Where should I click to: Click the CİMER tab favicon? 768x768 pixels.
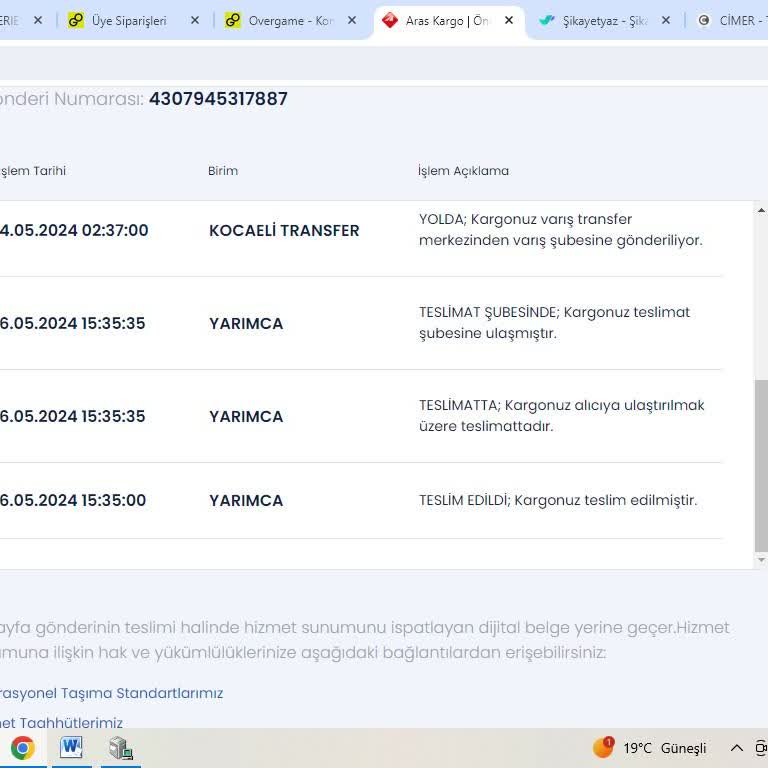tap(704, 21)
